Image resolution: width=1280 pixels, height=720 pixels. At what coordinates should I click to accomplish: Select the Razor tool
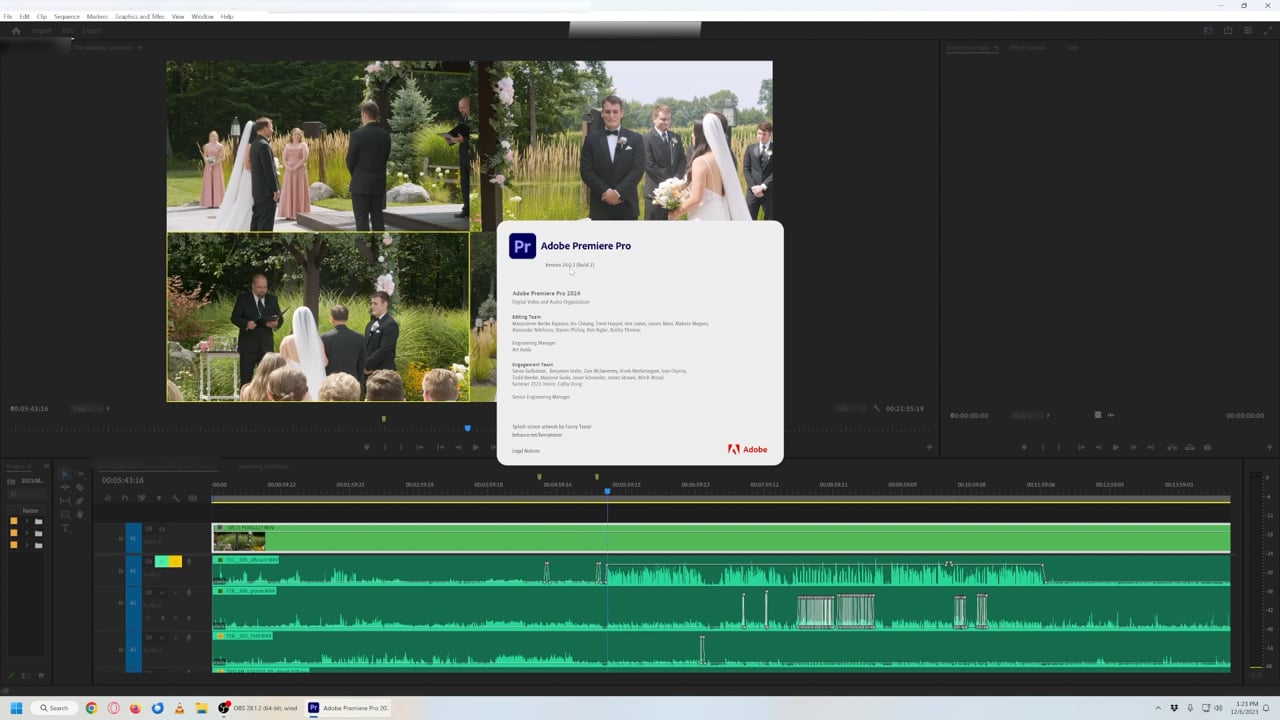point(80,487)
